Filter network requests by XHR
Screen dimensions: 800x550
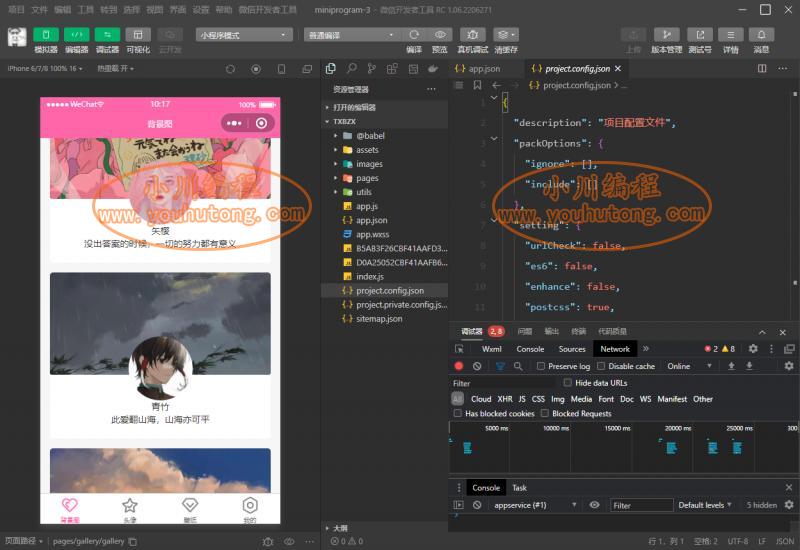tap(505, 399)
